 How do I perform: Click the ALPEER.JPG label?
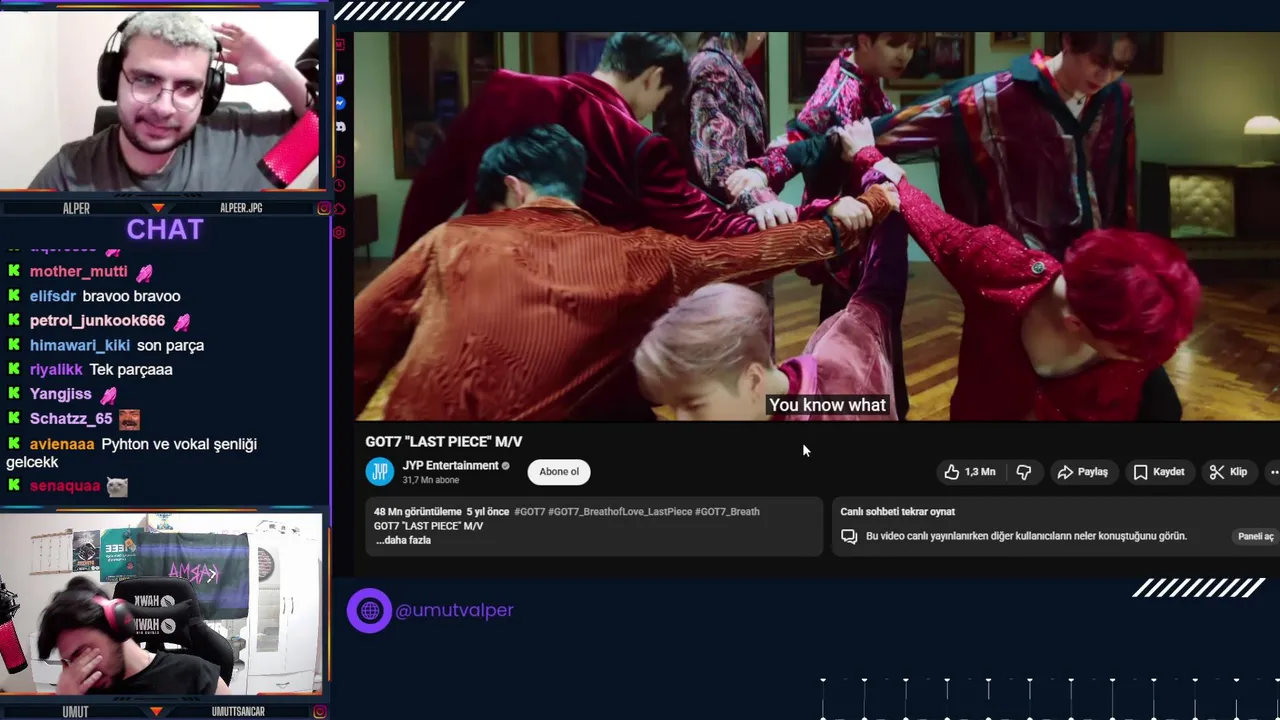241,208
